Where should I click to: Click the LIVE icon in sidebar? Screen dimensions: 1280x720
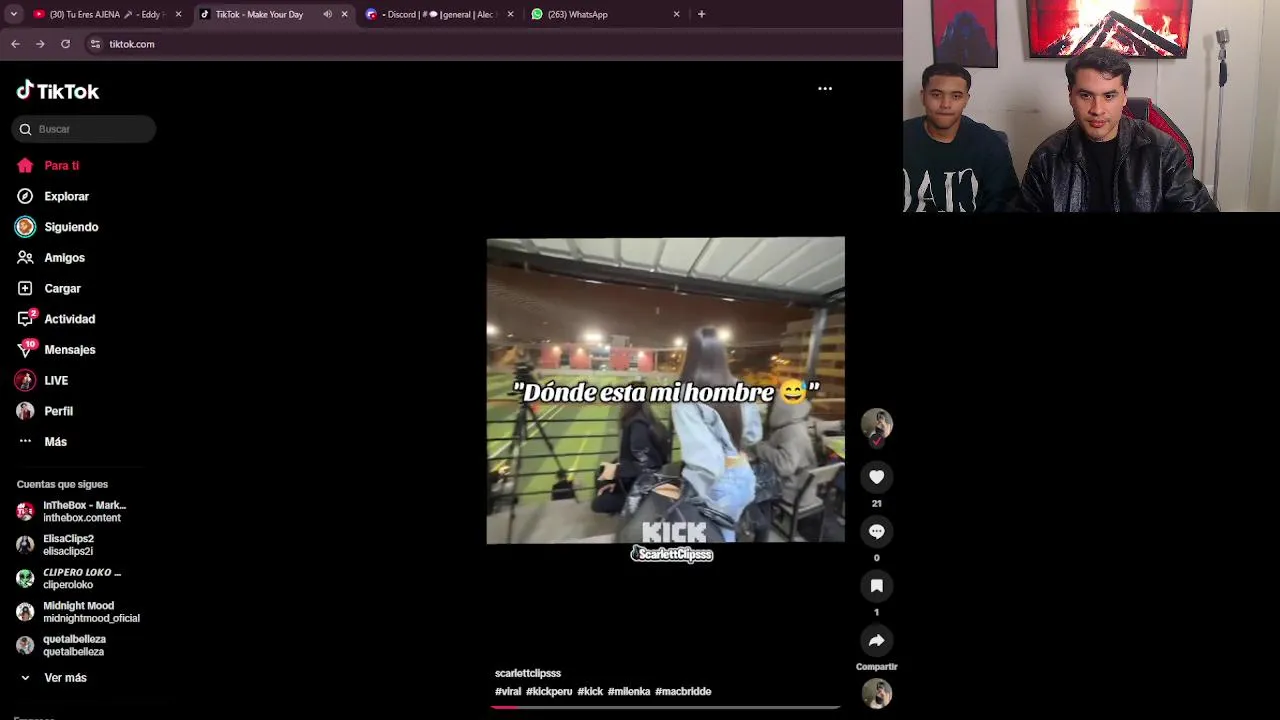pyautogui.click(x=25, y=381)
